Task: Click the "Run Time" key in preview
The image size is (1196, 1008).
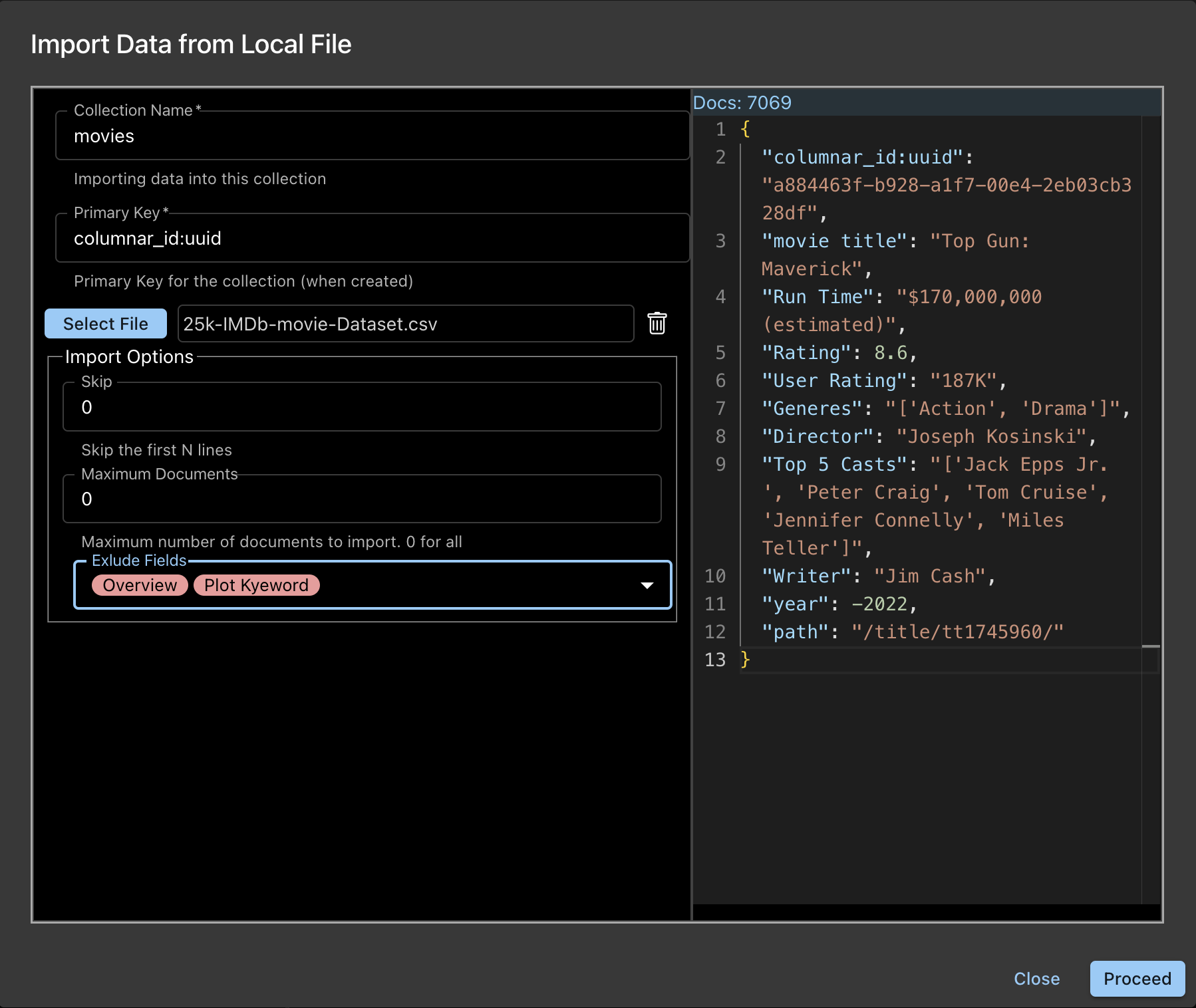Action: pyautogui.click(x=818, y=297)
